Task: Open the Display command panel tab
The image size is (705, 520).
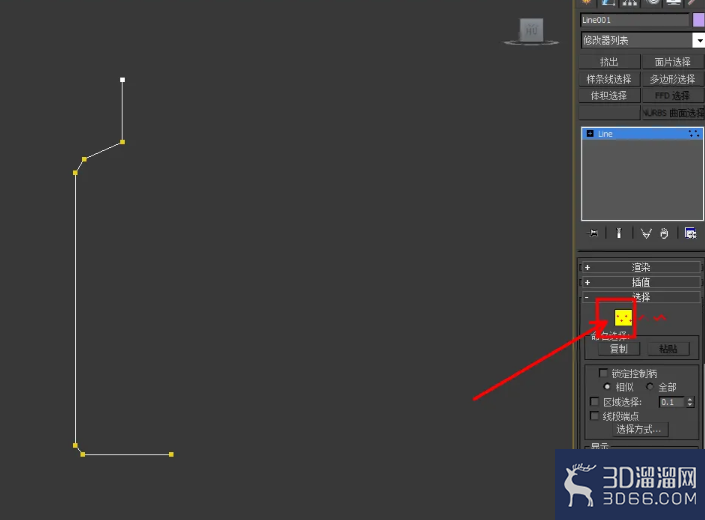Action: tap(673, 3)
